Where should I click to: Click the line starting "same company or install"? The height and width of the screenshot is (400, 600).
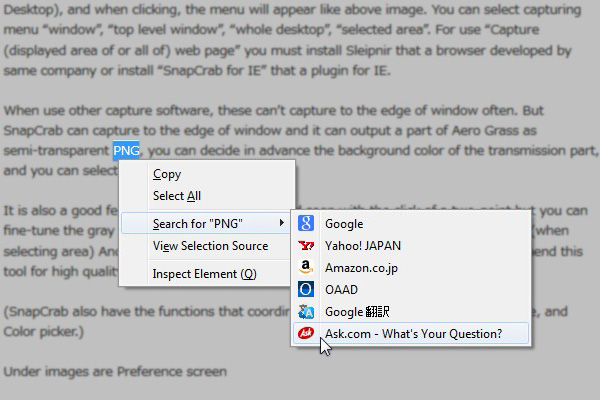click(x=197, y=70)
